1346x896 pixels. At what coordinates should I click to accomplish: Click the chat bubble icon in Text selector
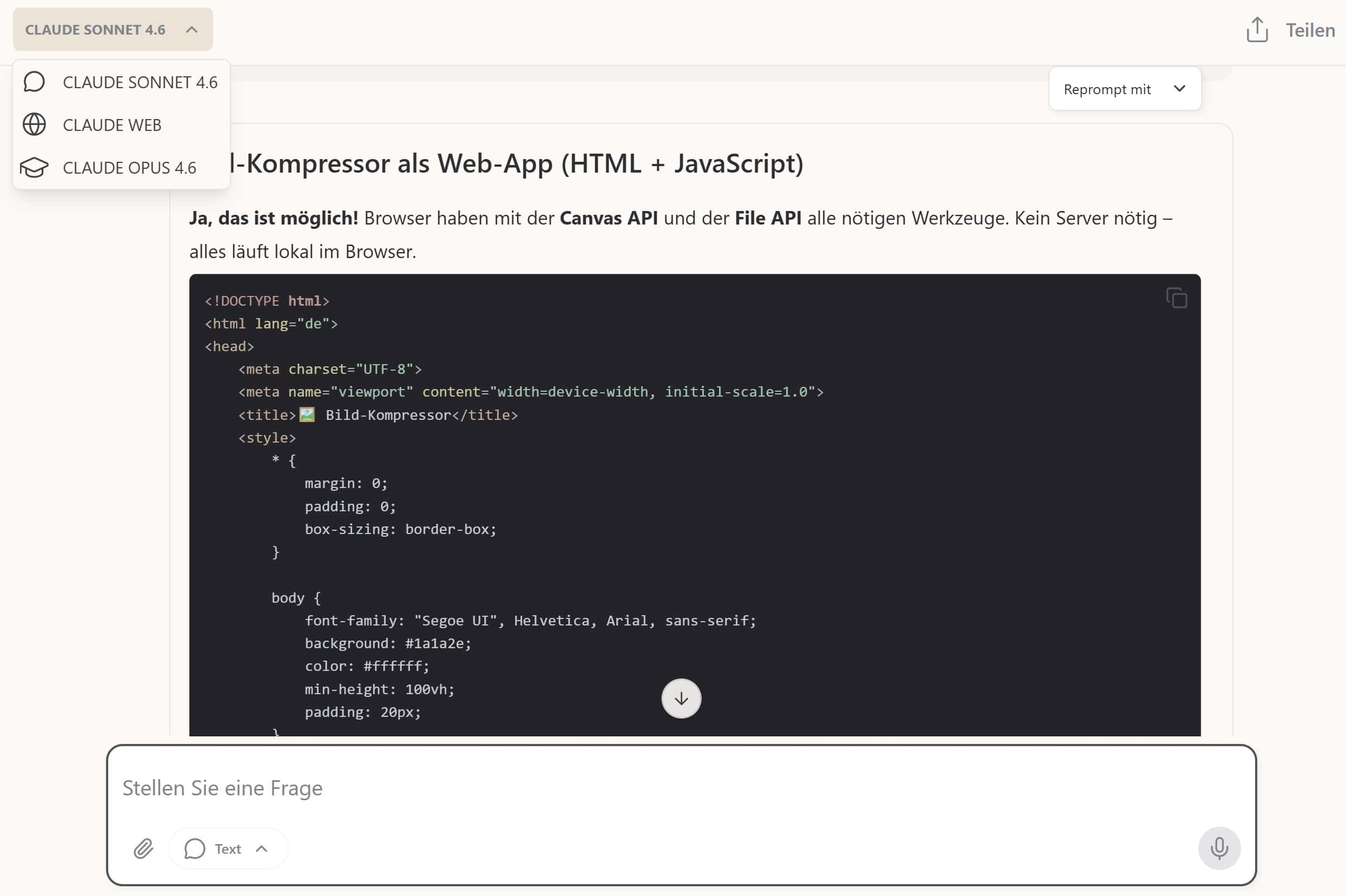[195, 848]
